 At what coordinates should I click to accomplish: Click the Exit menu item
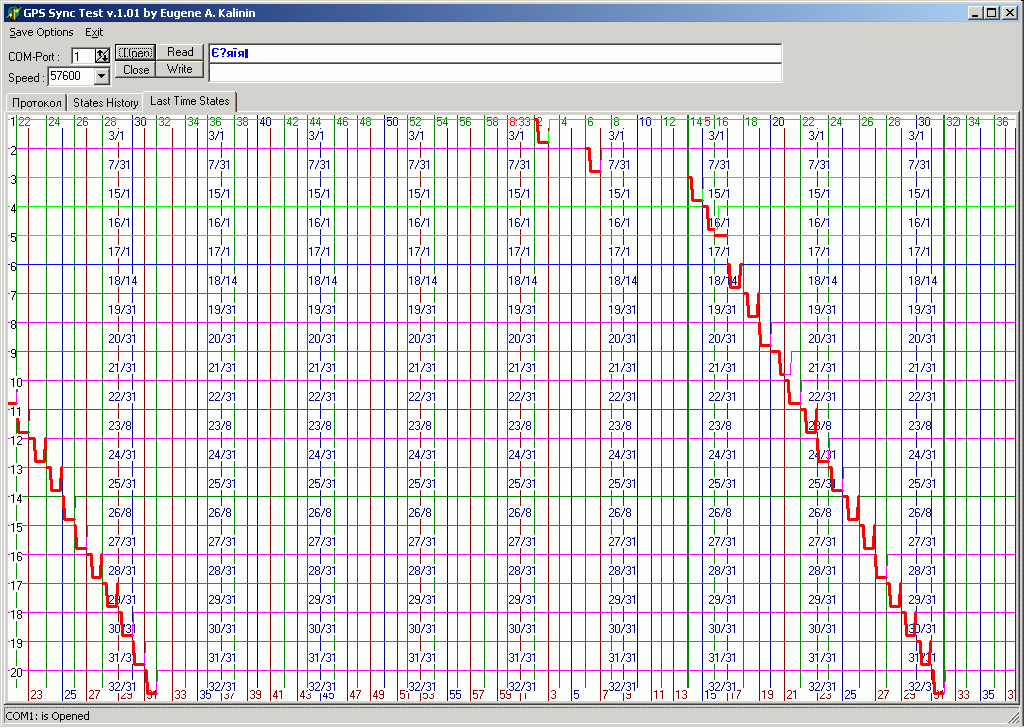click(94, 32)
